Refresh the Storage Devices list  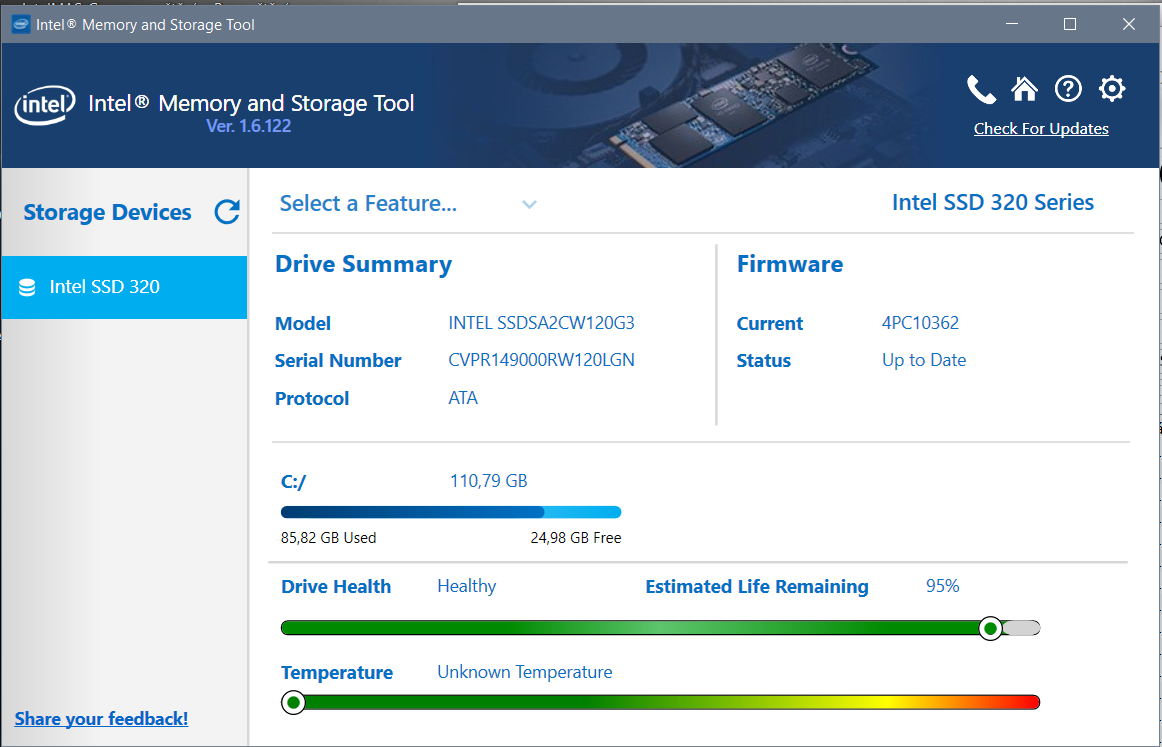point(227,212)
